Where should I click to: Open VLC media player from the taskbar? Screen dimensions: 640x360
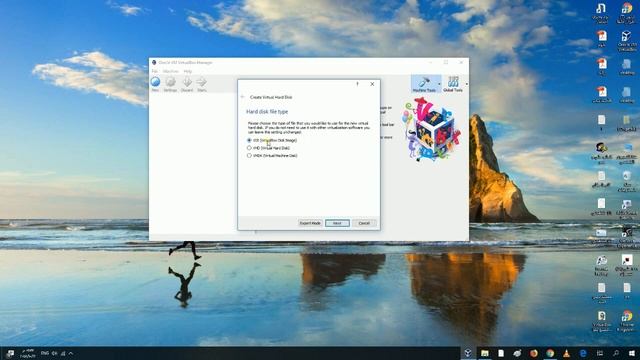click(x=567, y=353)
